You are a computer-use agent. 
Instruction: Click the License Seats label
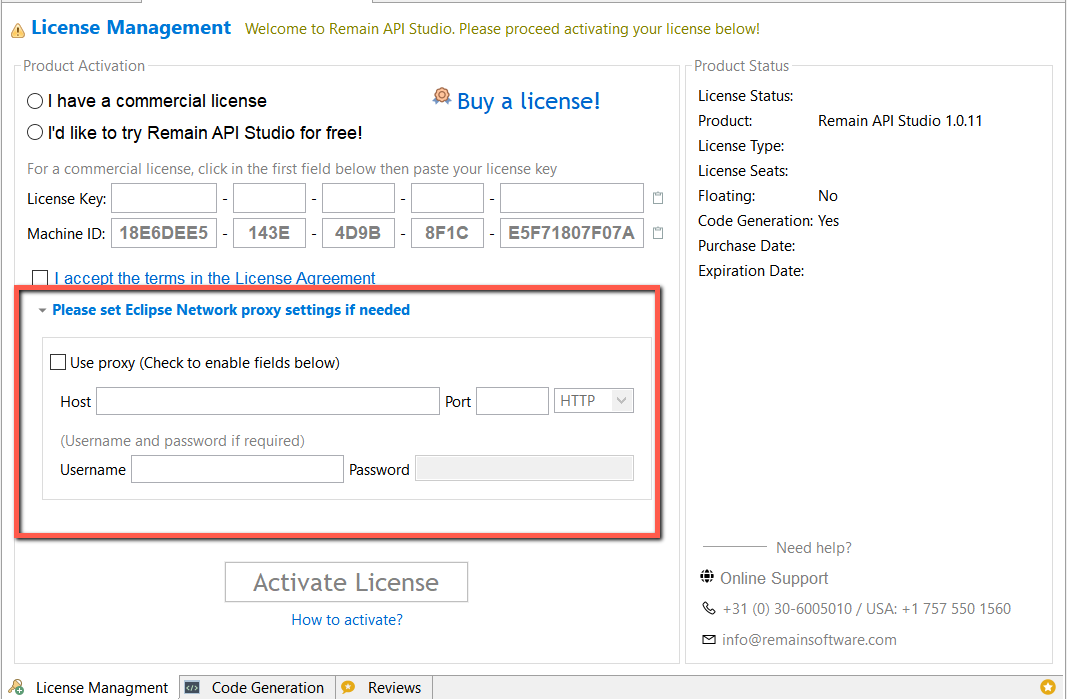click(x=743, y=171)
